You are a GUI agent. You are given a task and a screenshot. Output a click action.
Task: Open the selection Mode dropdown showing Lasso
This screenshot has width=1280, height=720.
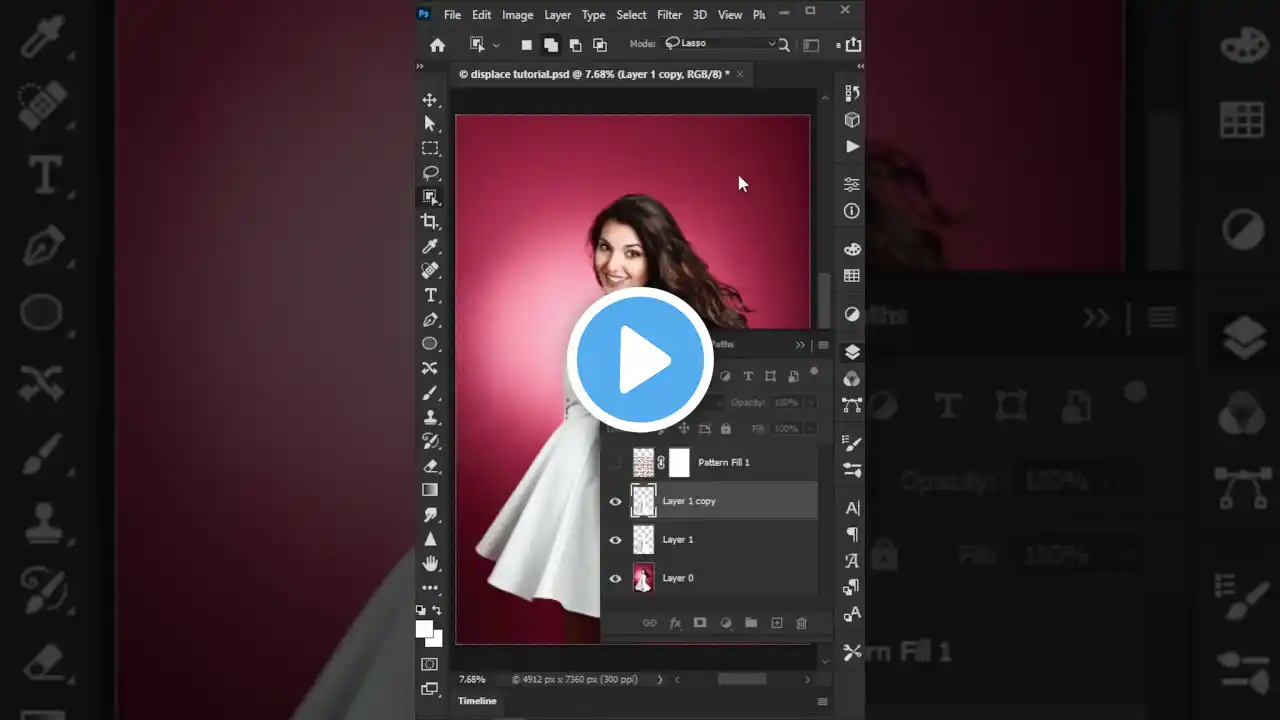click(720, 43)
